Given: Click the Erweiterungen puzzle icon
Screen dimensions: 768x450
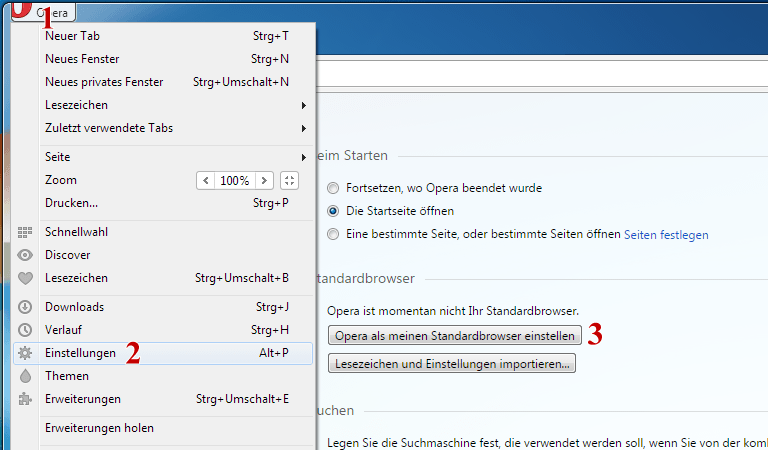Looking at the screenshot, I should (x=25, y=399).
